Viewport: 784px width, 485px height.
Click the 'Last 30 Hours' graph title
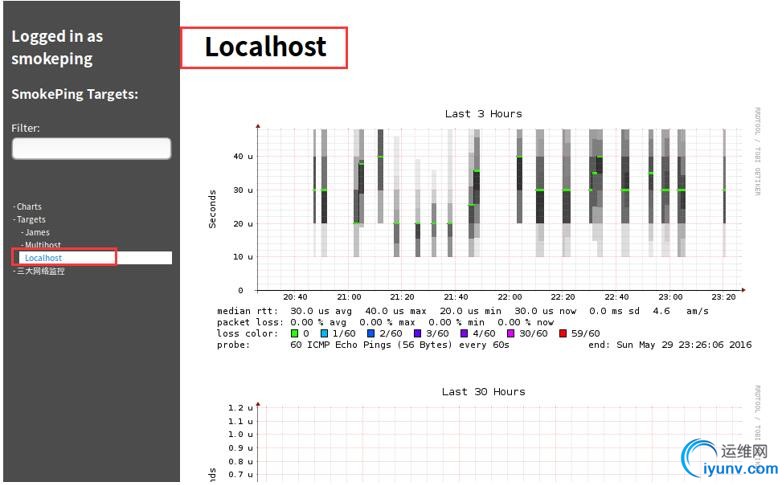point(484,392)
